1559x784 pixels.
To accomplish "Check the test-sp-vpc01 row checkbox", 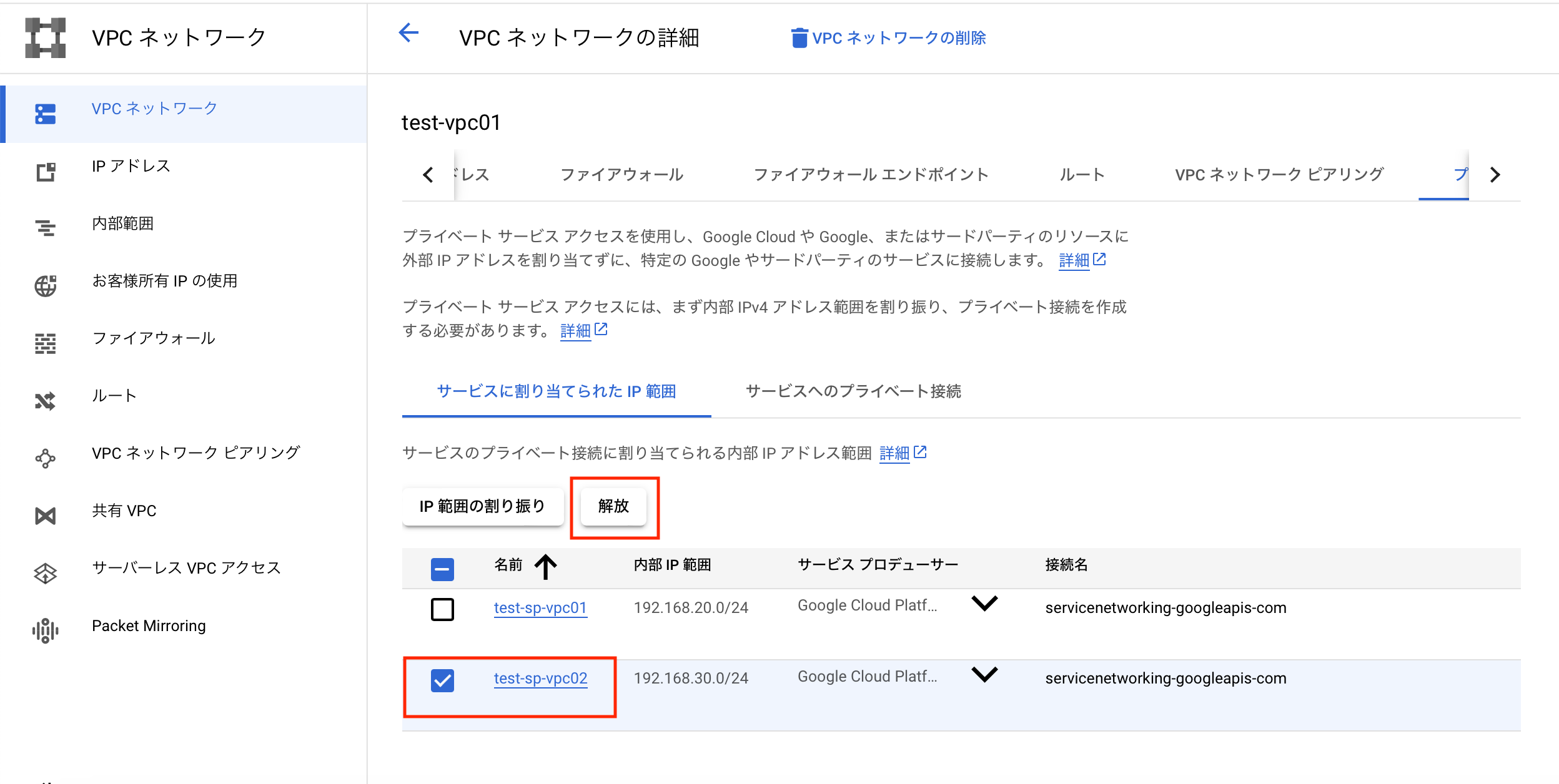I will (442, 609).
